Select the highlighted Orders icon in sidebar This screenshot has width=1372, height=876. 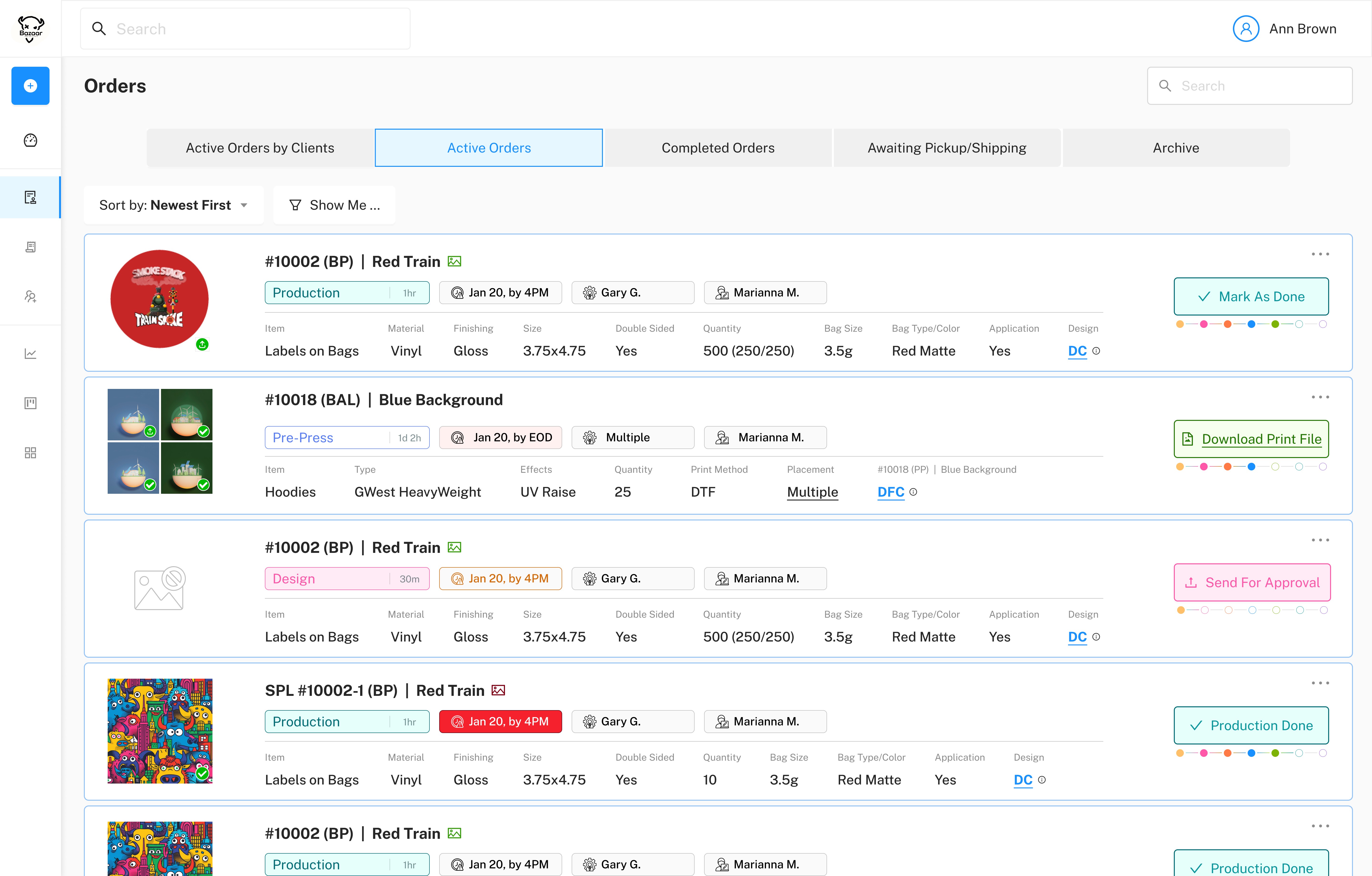(x=31, y=197)
